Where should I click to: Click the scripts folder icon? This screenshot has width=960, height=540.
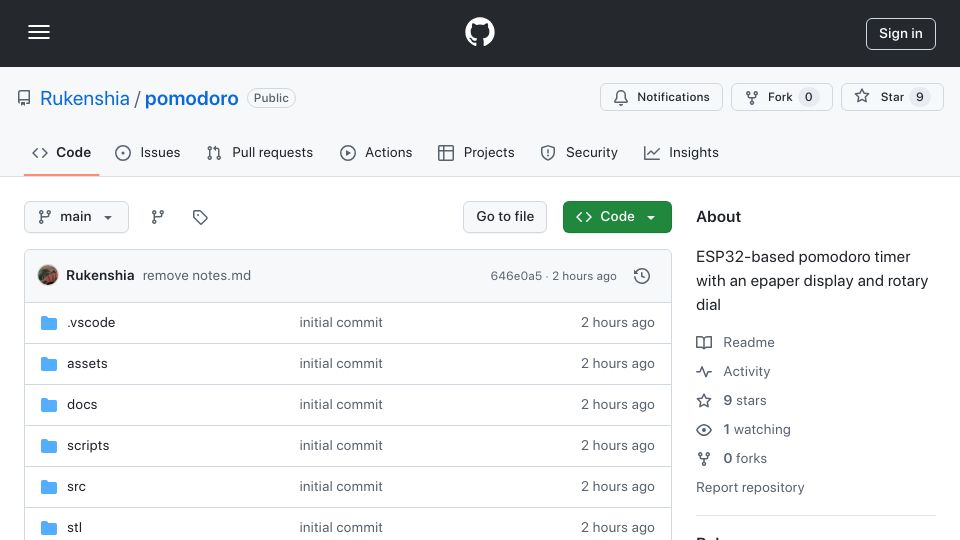(x=49, y=446)
